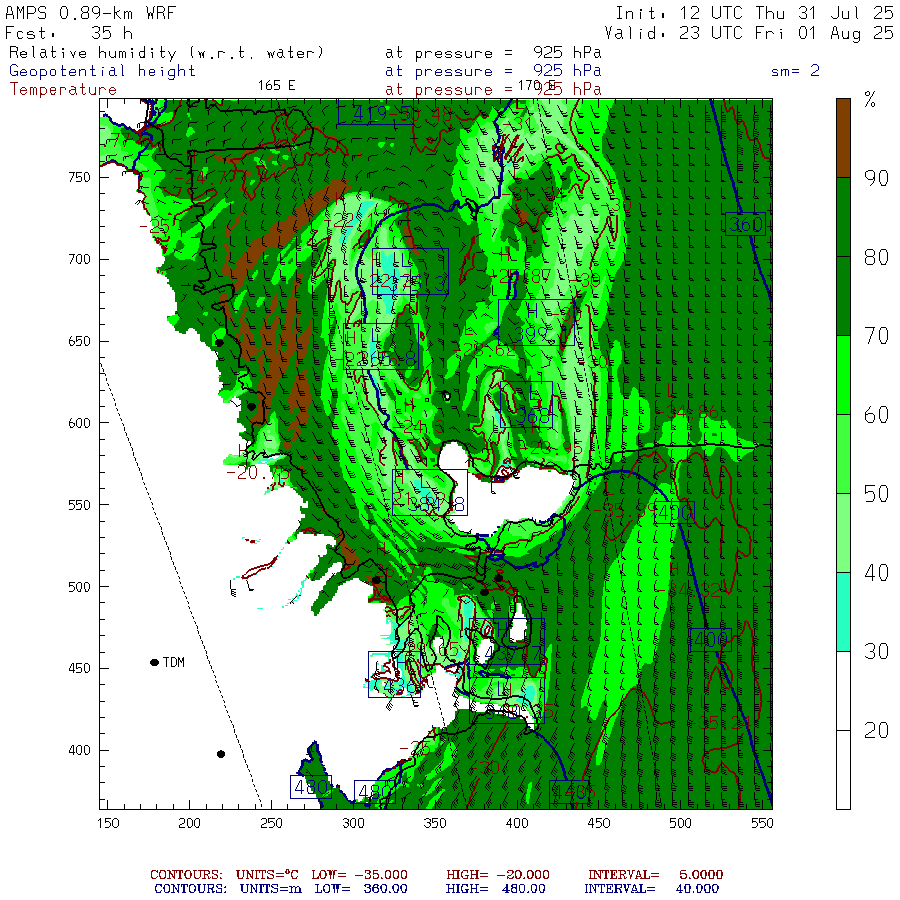
Task: Click the 'AMPS 0.89-km WRF' title text
Action: (90, 13)
